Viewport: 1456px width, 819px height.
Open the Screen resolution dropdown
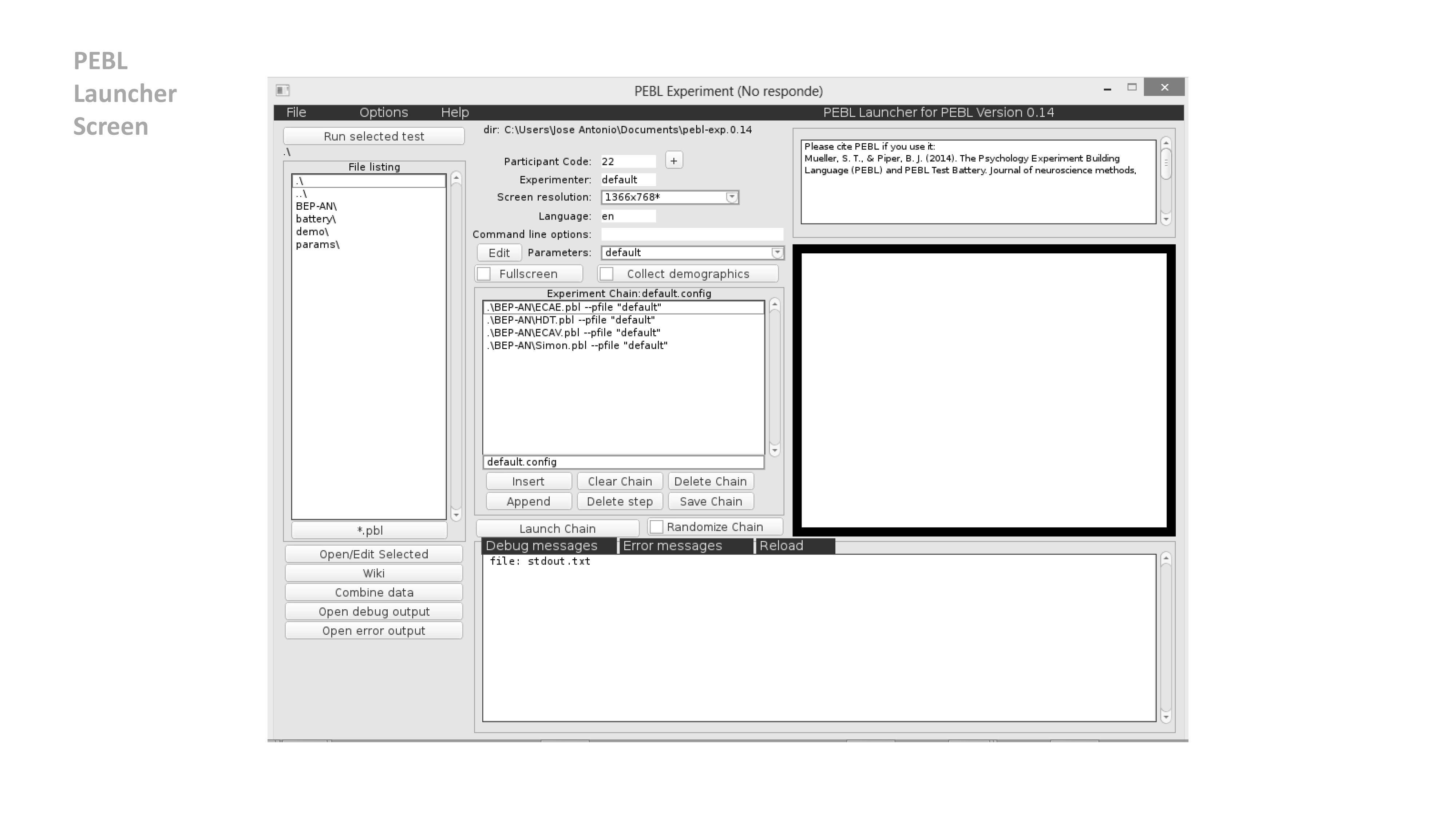pyautogui.click(x=731, y=197)
